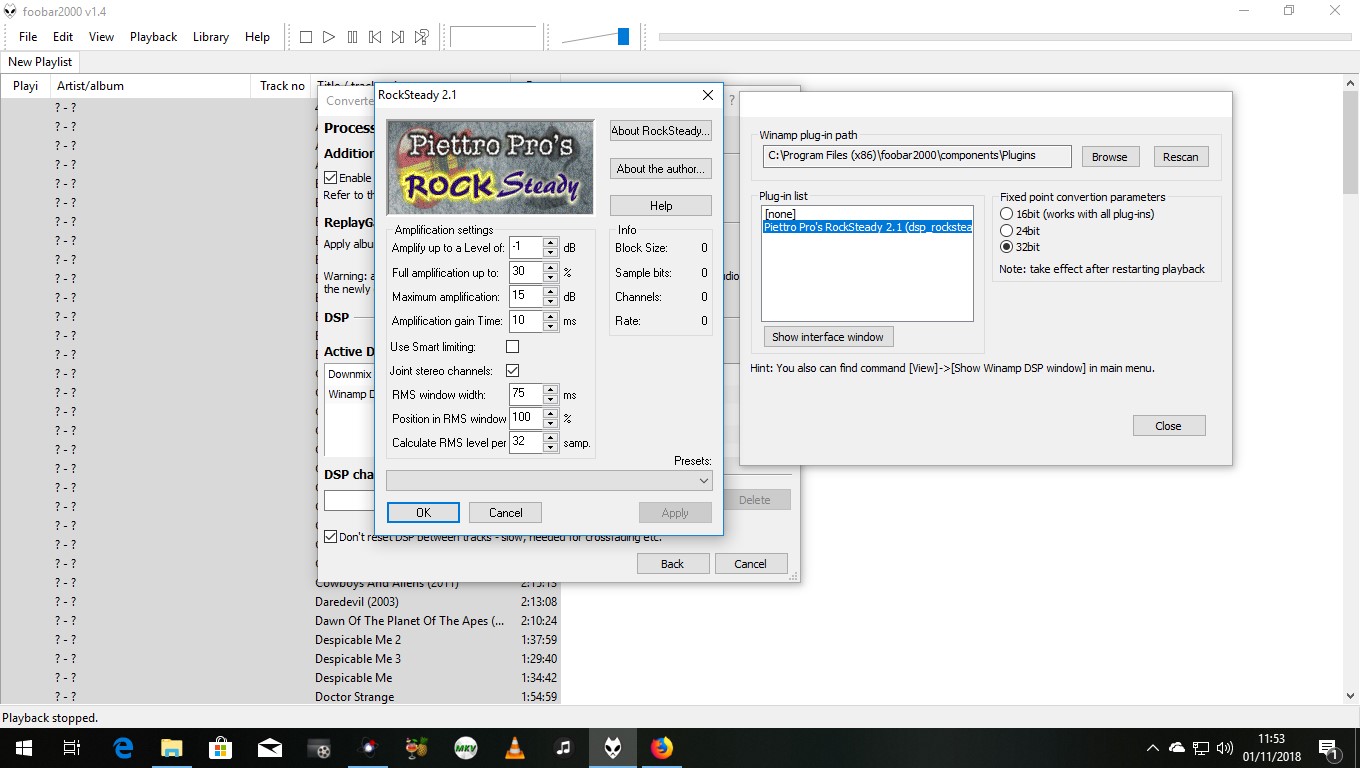This screenshot has width=1360, height=768.
Task: Click Close in the Winamp plug-in dialog
Action: tap(1169, 426)
